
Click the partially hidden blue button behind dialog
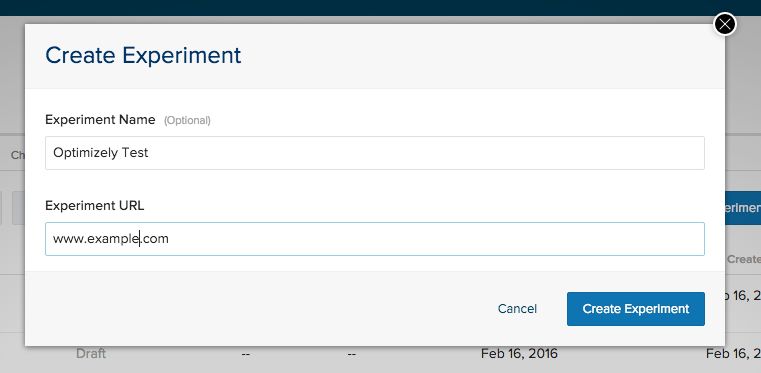[743, 208]
